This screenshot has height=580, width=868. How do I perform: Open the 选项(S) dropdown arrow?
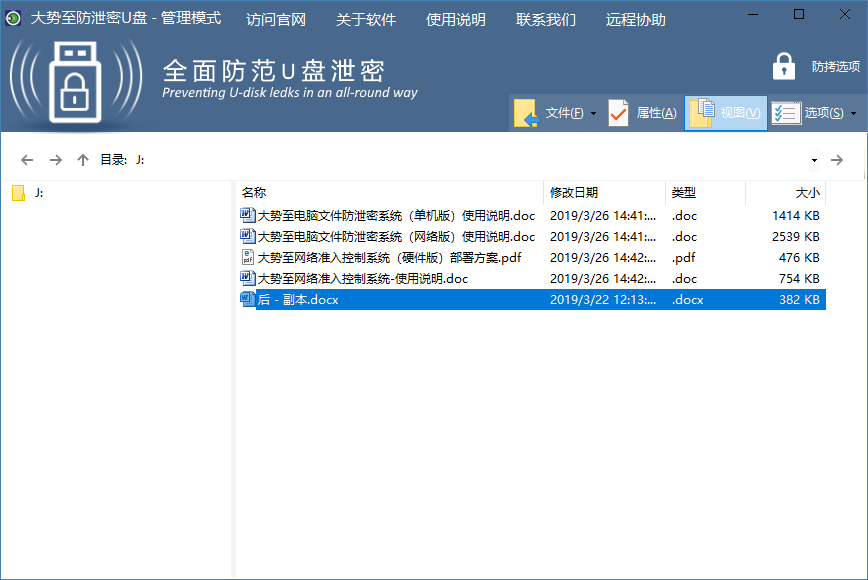coord(853,113)
